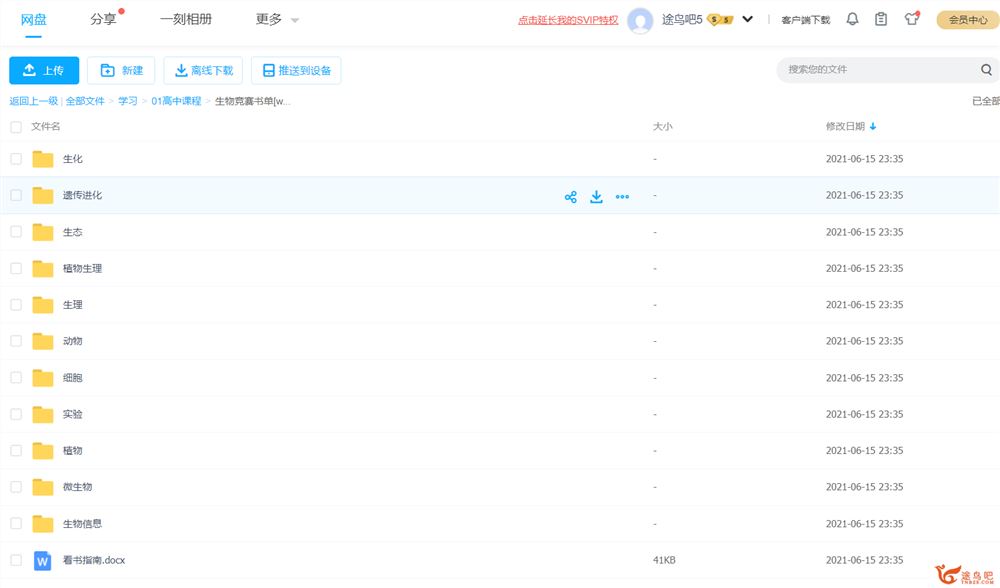Click into the 搜索您的文件 search field
This screenshot has width=1000, height=588.
coord(875,70)
